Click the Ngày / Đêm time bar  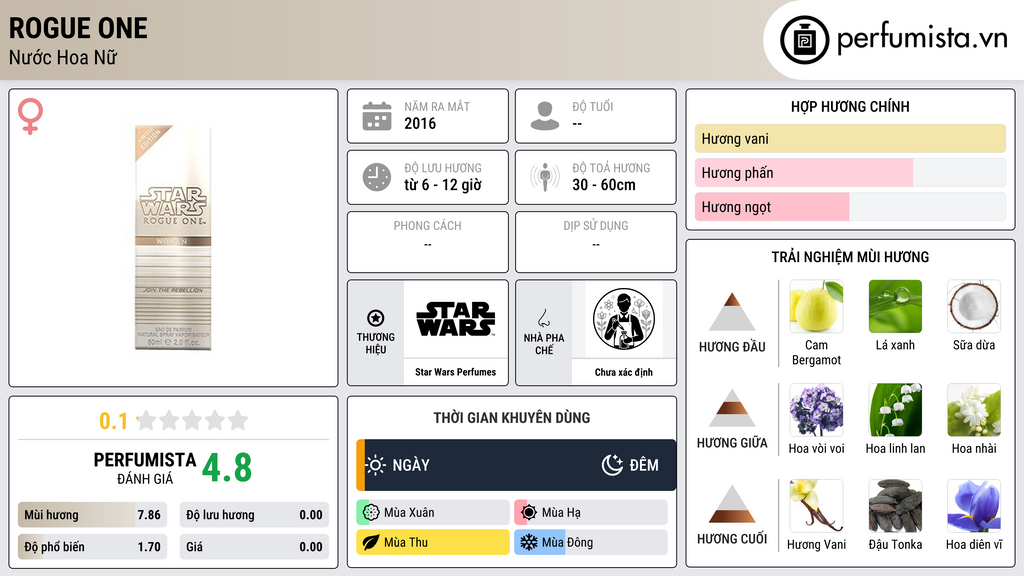point(516,465)
